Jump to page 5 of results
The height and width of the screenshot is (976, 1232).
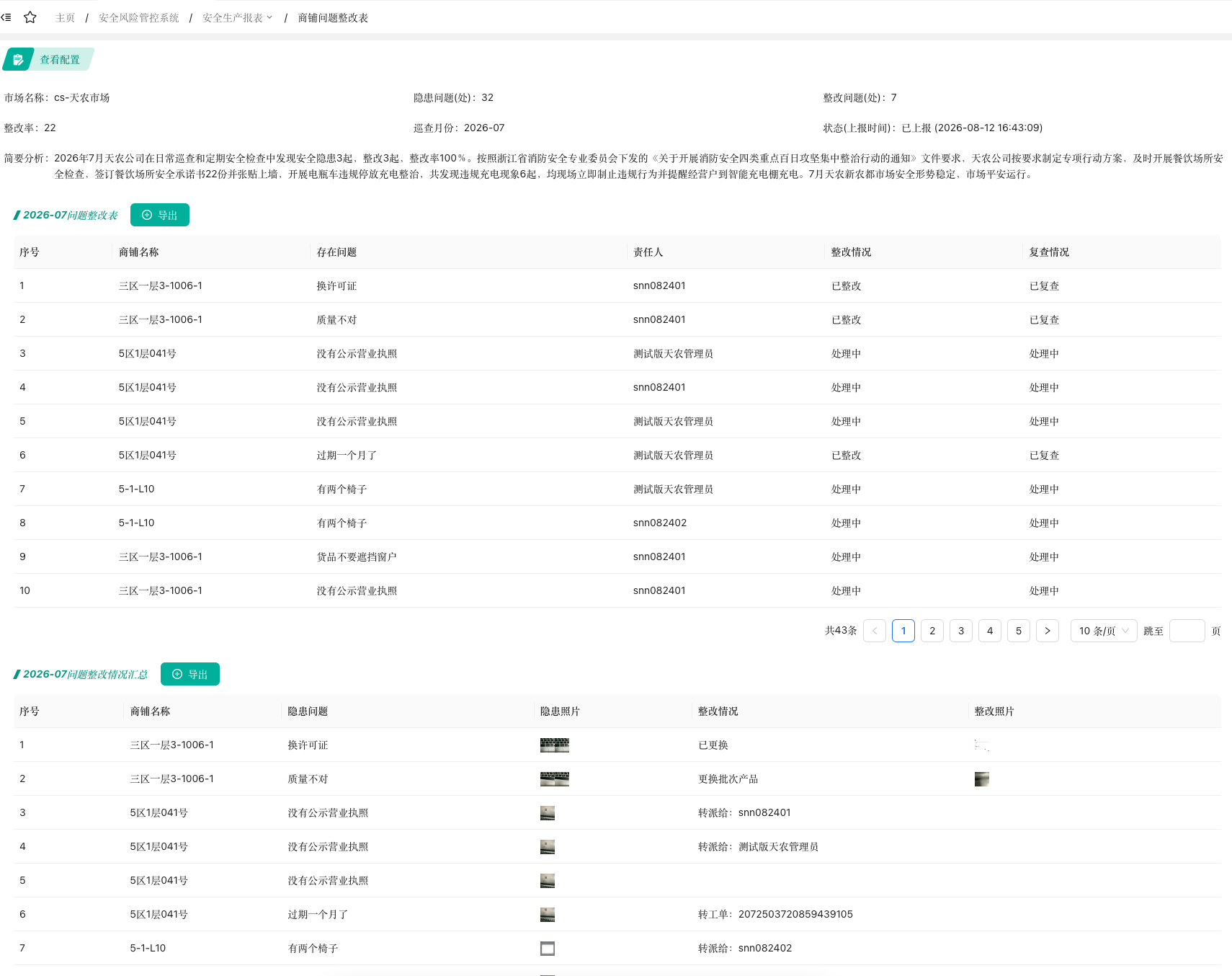tap(1019, 631)
